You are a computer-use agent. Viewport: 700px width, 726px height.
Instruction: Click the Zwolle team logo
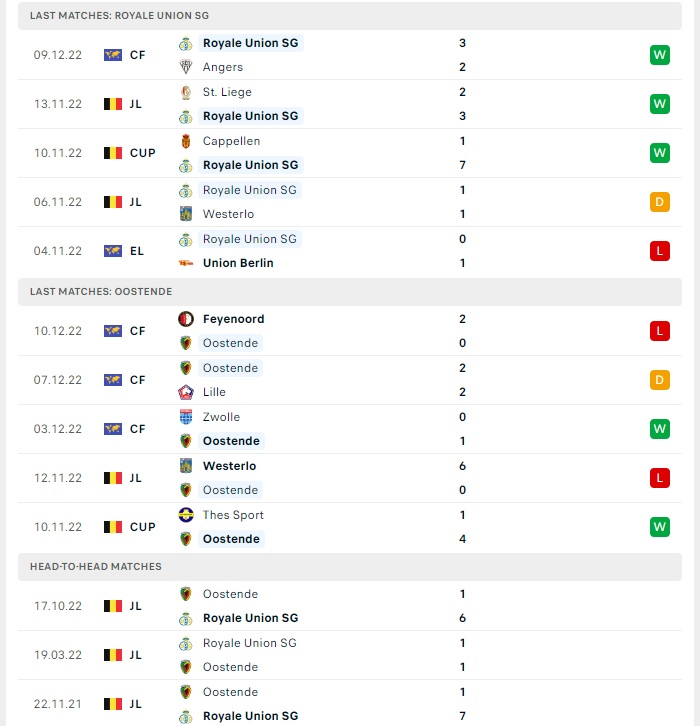pyautogui.click(x=186, y=417)
